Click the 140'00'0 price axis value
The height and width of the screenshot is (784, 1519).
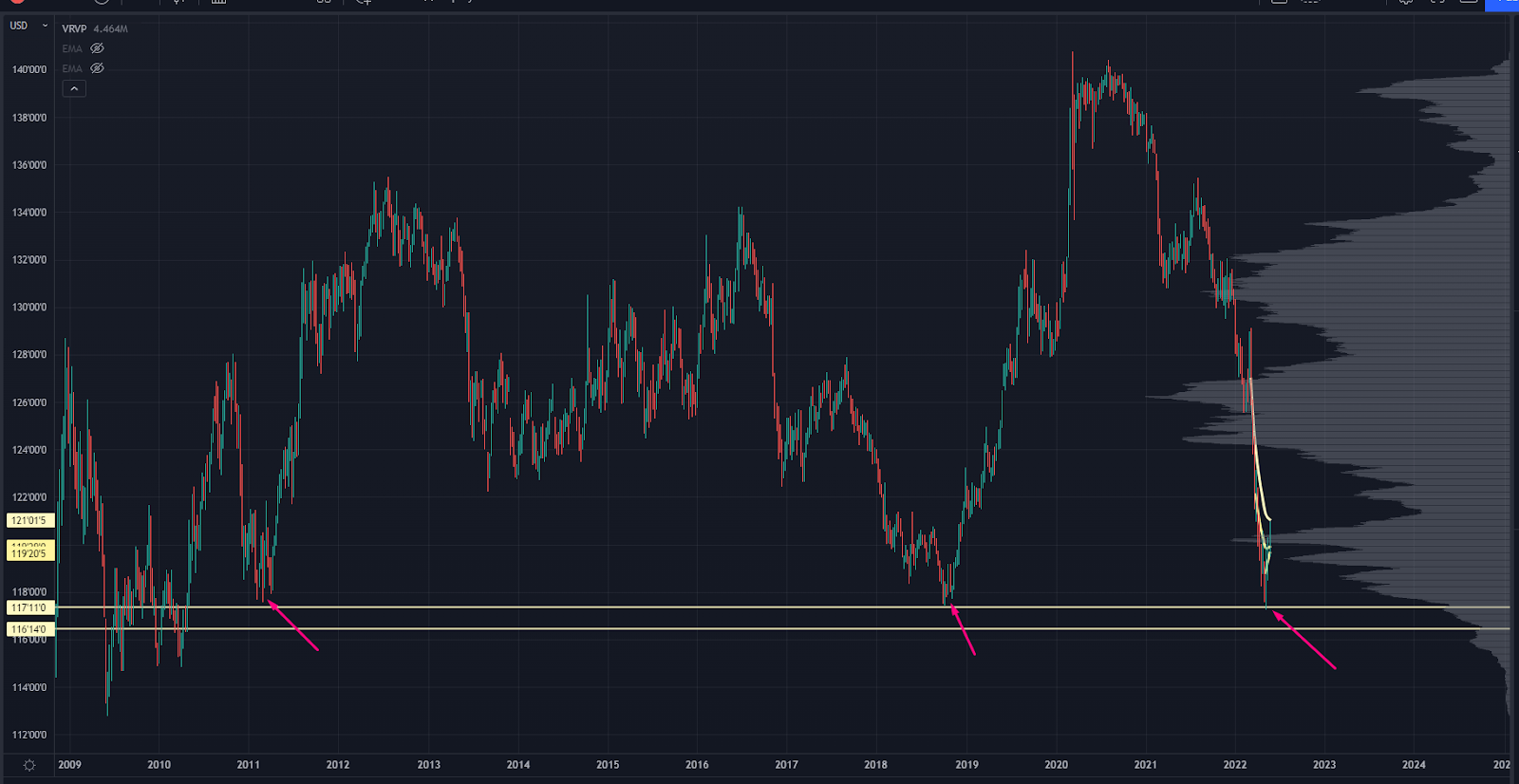[x=28, y=69]
